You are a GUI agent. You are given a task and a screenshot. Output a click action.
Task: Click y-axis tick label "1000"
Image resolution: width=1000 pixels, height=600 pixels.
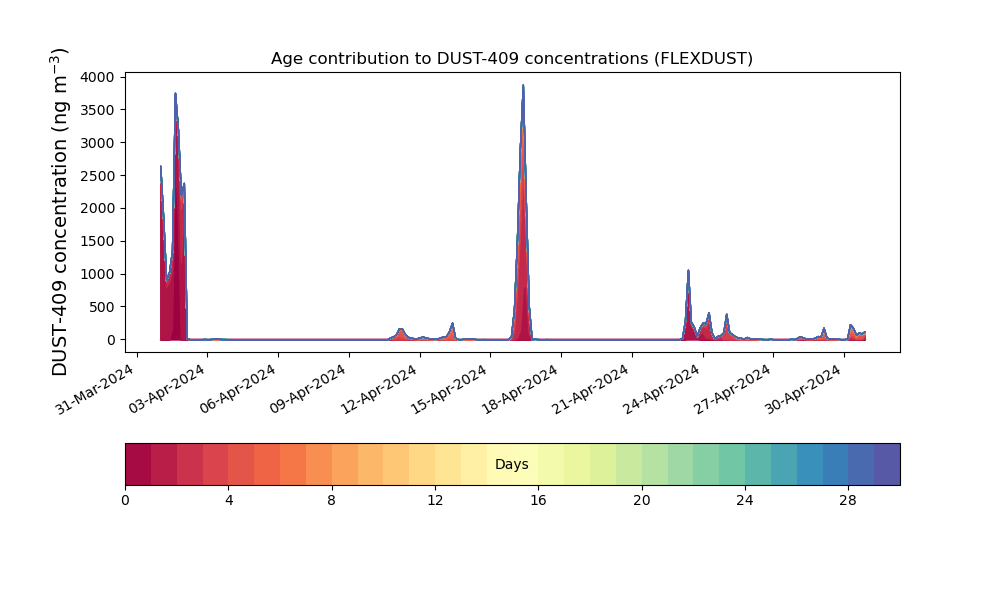(98, 274)
